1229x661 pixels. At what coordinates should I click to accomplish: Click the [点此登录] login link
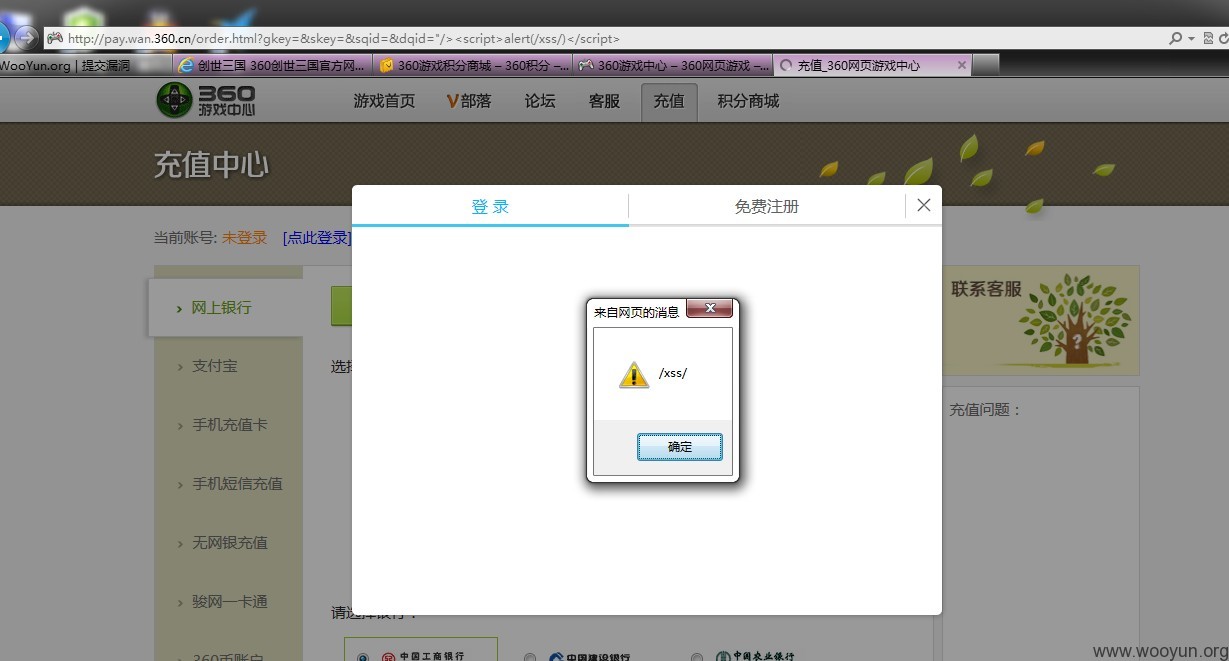point(317,237)
